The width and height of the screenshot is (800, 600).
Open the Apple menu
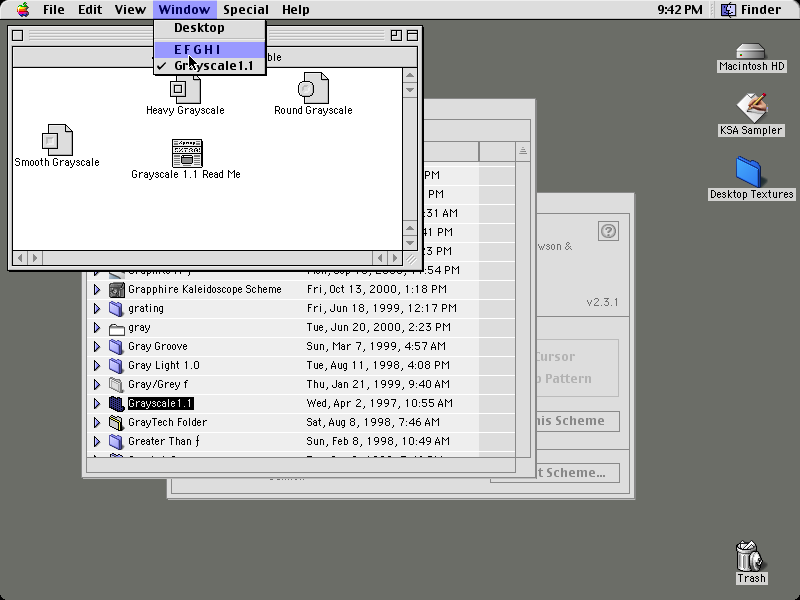pos(23,10)
